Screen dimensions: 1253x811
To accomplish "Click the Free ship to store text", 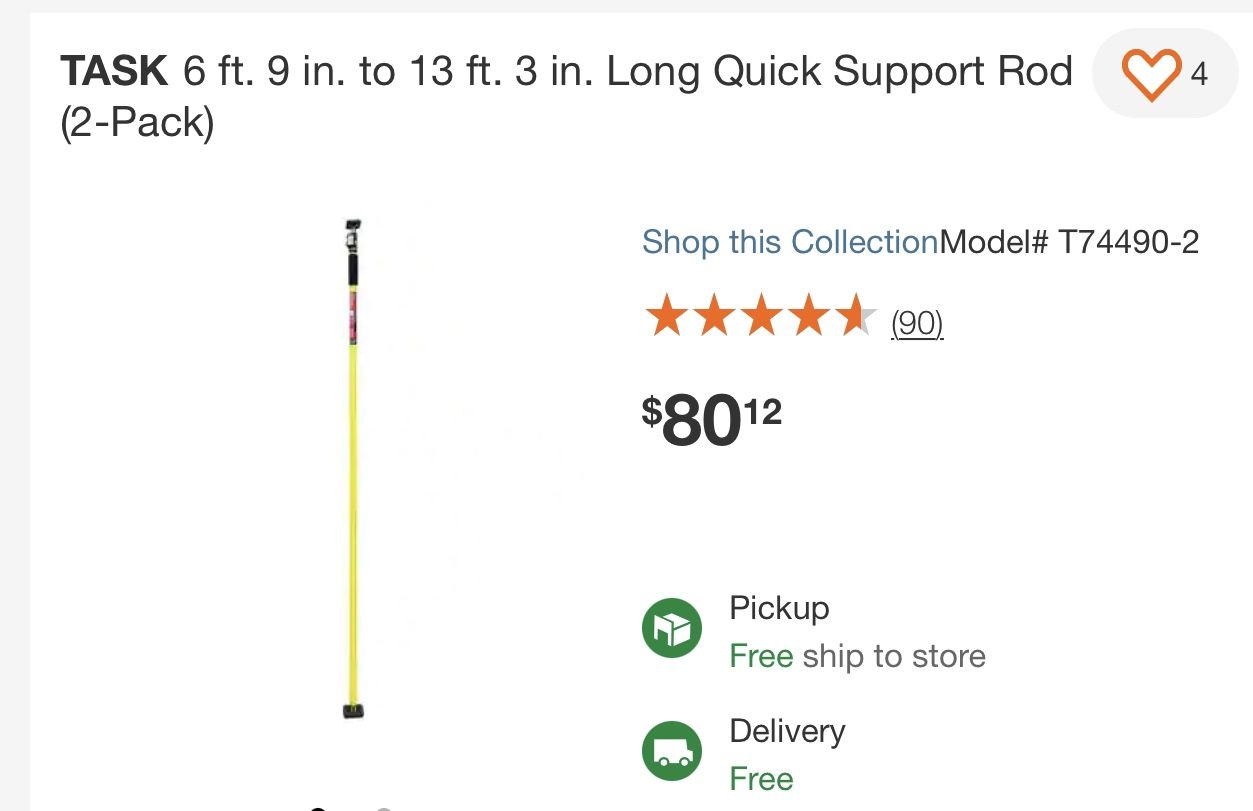I will coord(857,656).
